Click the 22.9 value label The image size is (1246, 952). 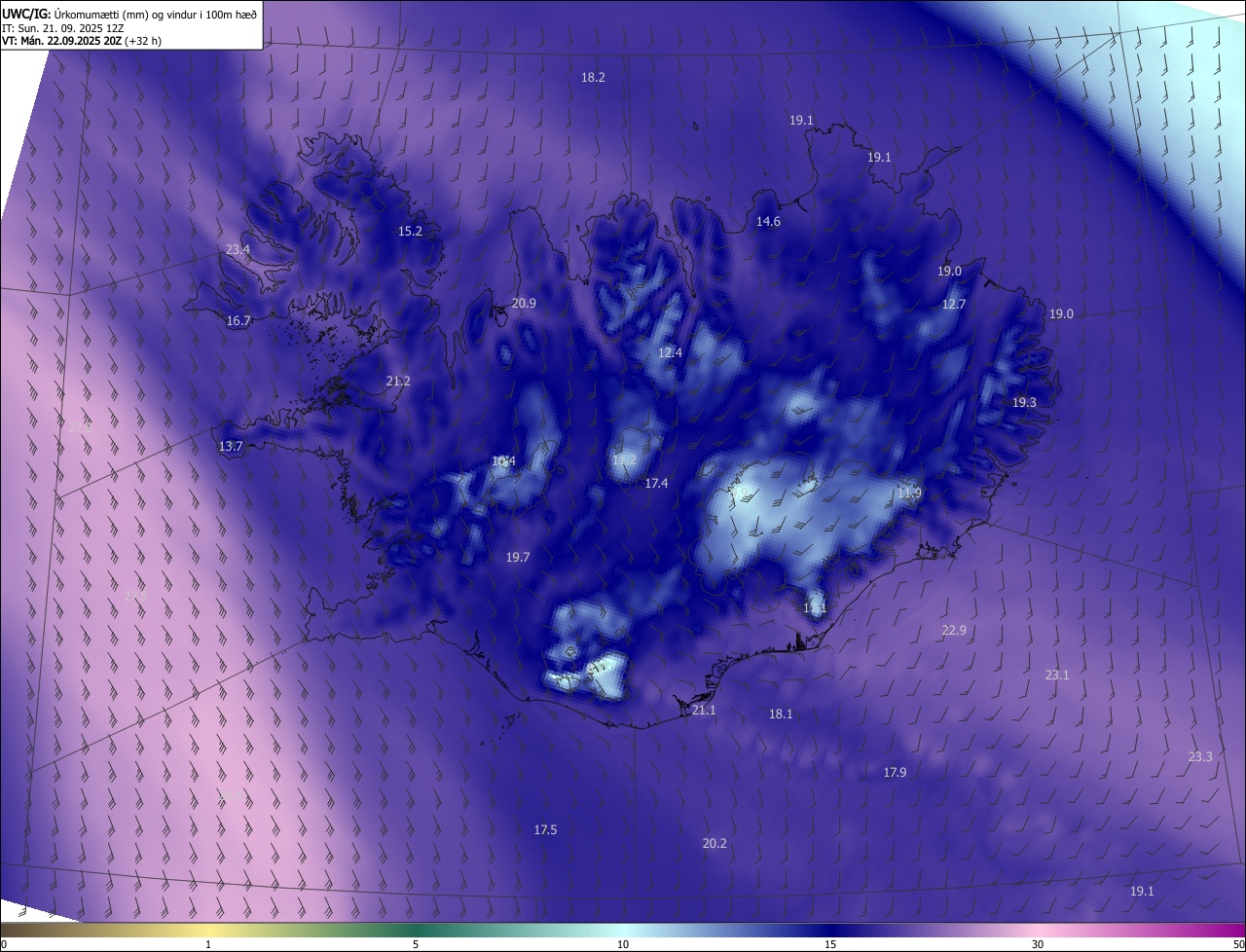point(954,631)
